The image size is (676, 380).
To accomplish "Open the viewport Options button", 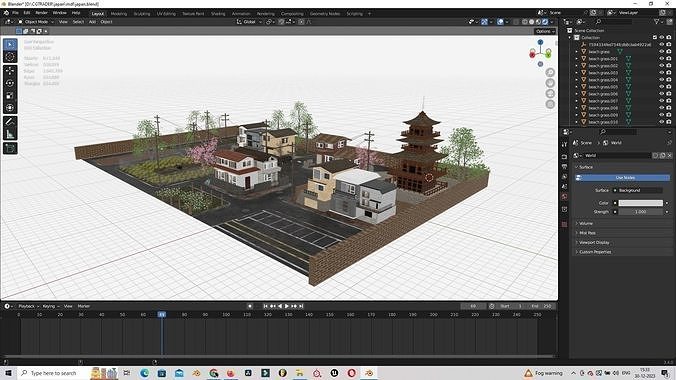I will [545, 31].
